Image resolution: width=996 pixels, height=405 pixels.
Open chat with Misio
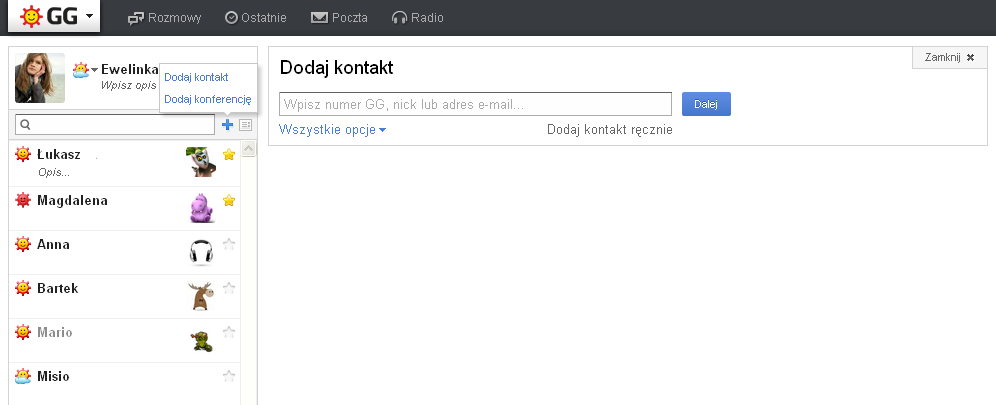tap(124, 383)
